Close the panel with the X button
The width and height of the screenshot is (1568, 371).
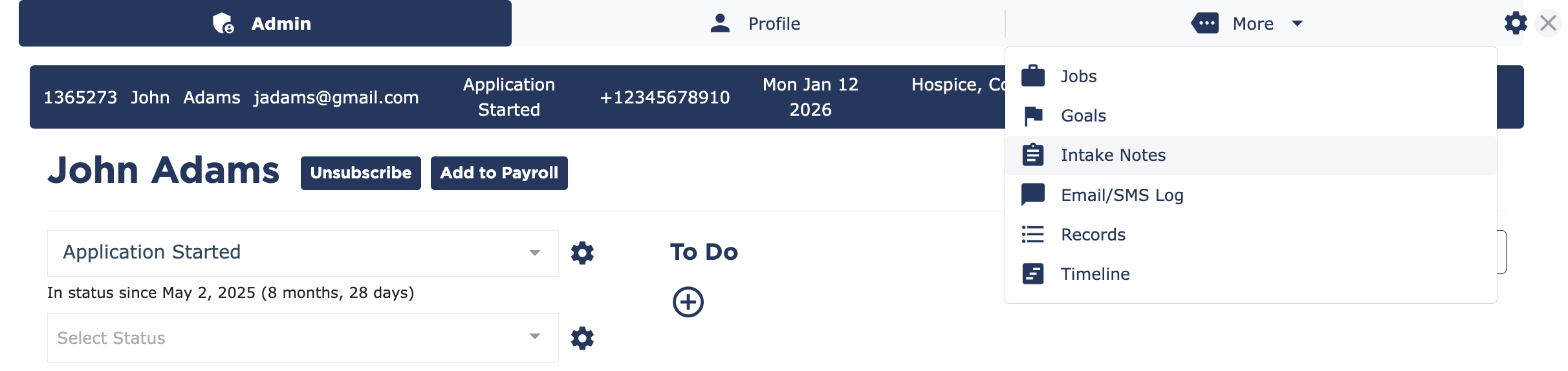point(1548,24)
